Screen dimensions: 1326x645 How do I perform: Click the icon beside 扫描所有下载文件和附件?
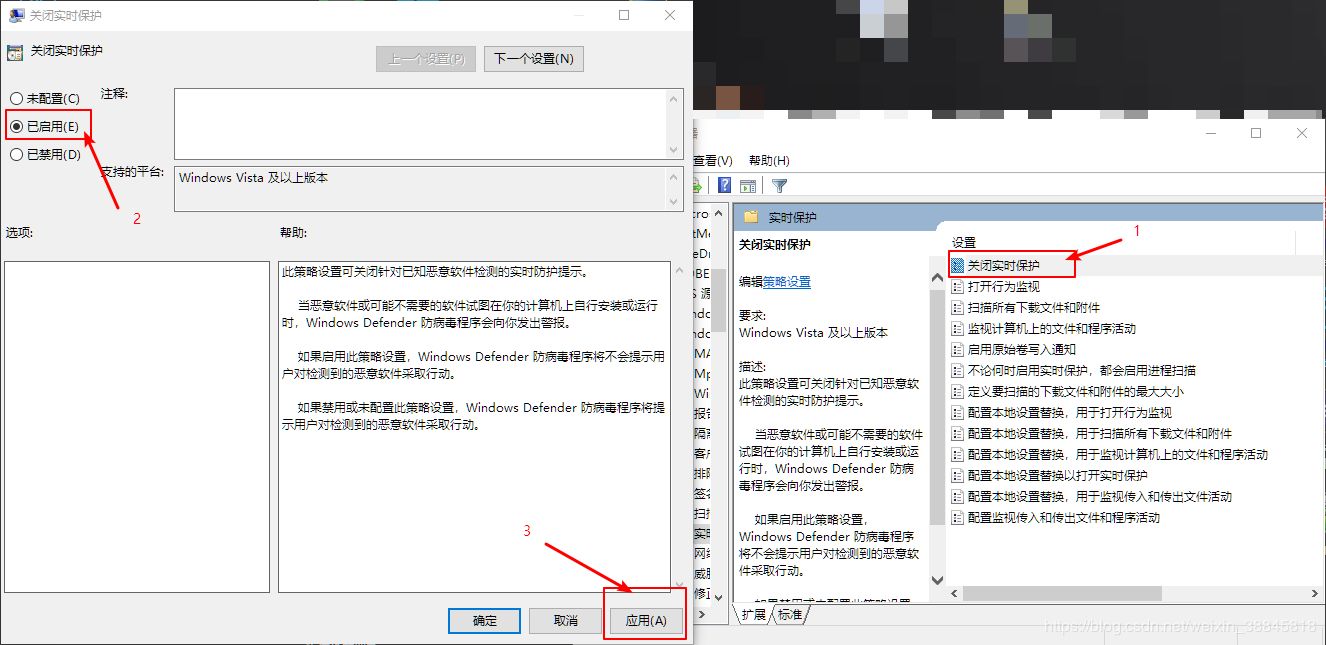click(x=957, y=308)
